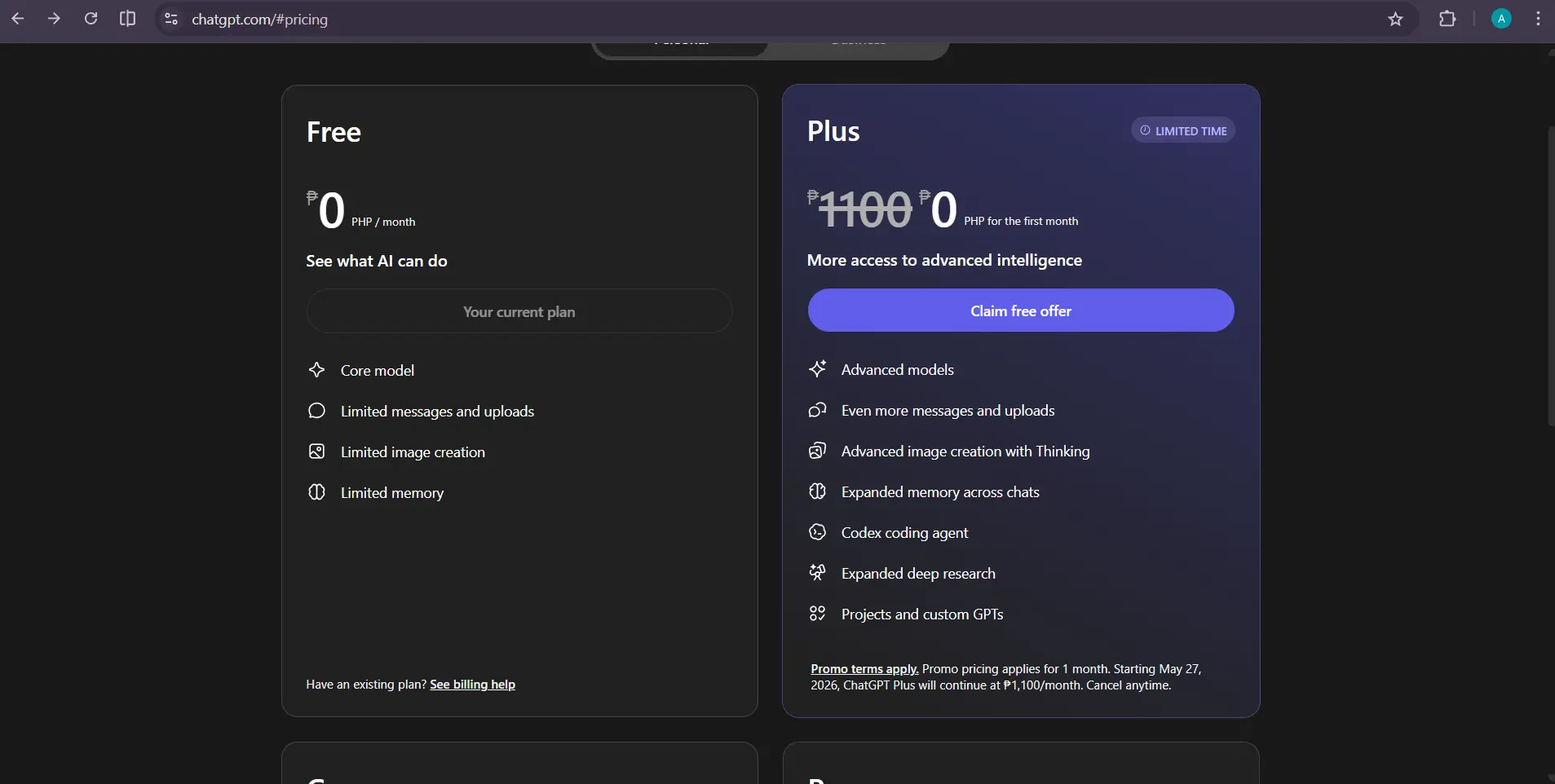Click the Even more messages icon

tap(817, 410)
